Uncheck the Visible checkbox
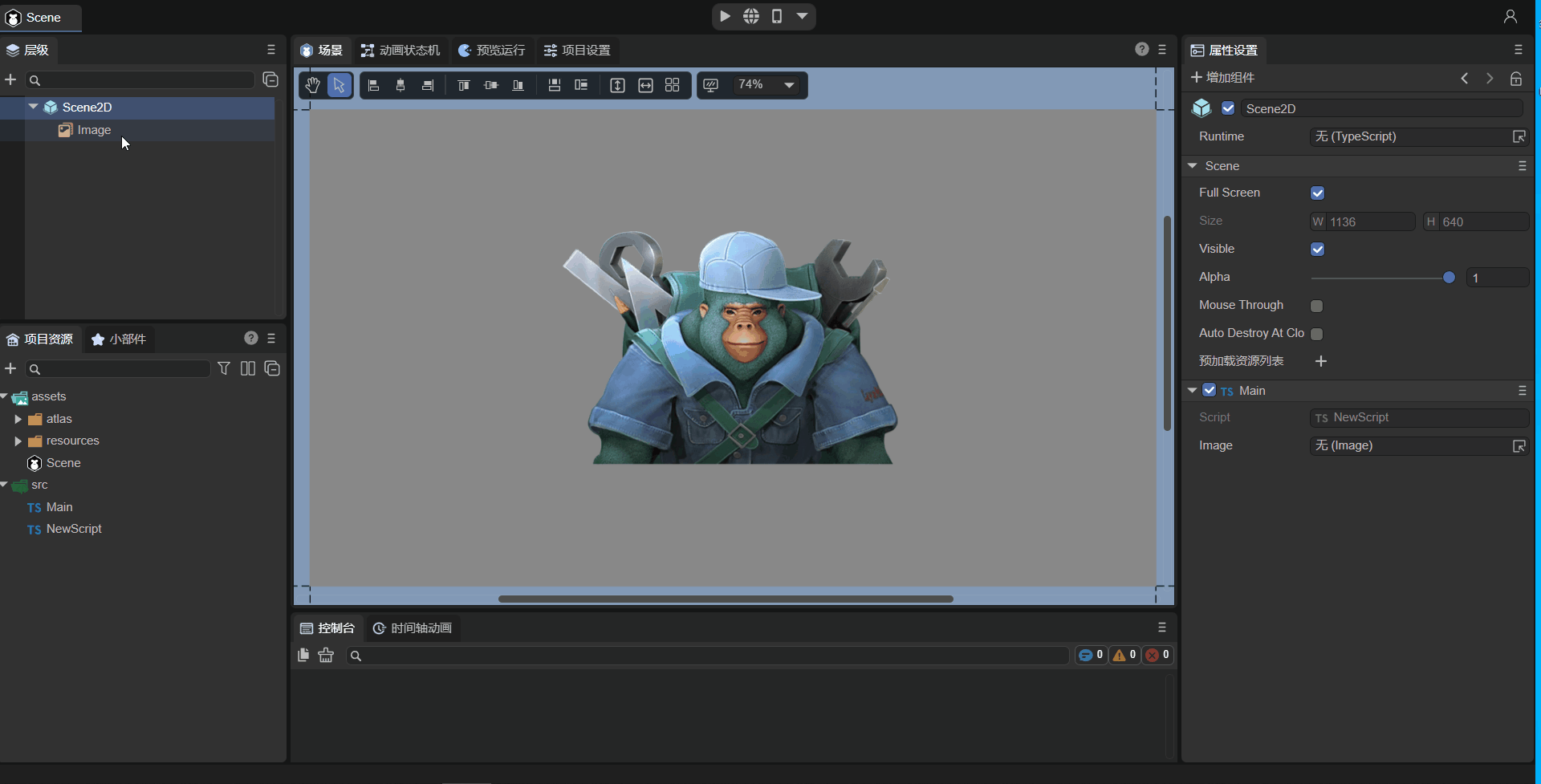Viewport: 1541px width, 784px height. (1317, 249)
